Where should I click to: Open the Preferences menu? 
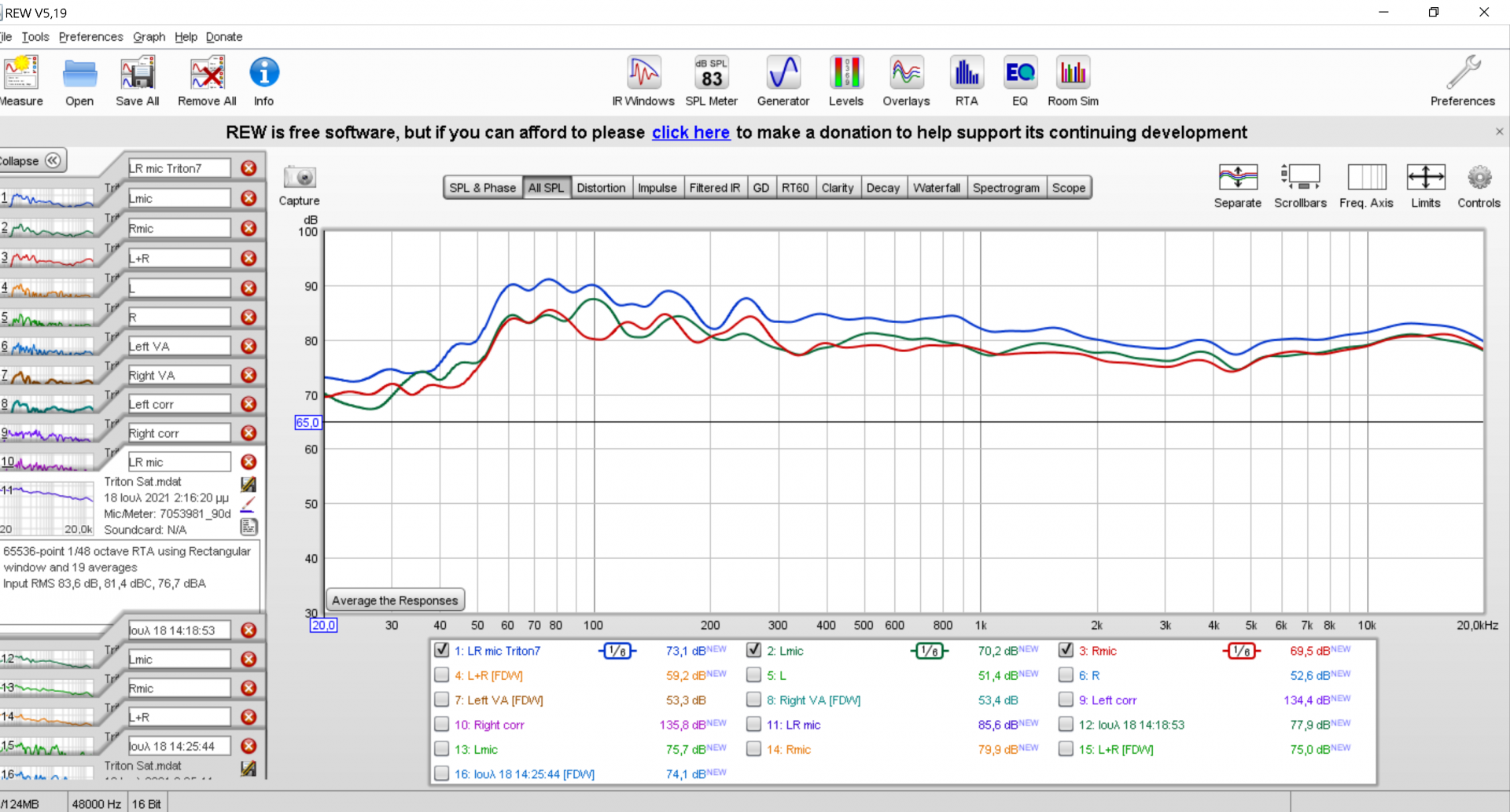click(x=90, y=37)
